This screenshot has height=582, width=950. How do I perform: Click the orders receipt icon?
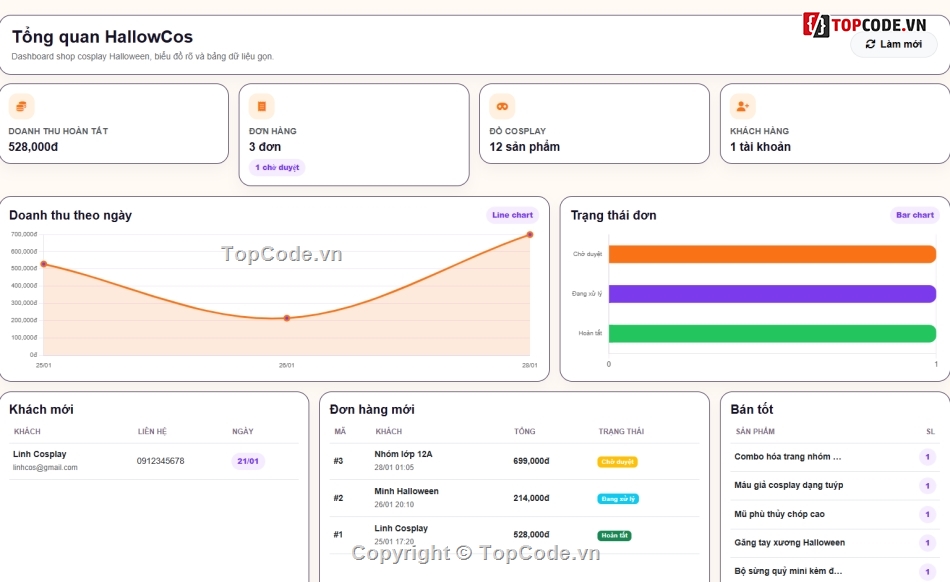pos(262,107)
